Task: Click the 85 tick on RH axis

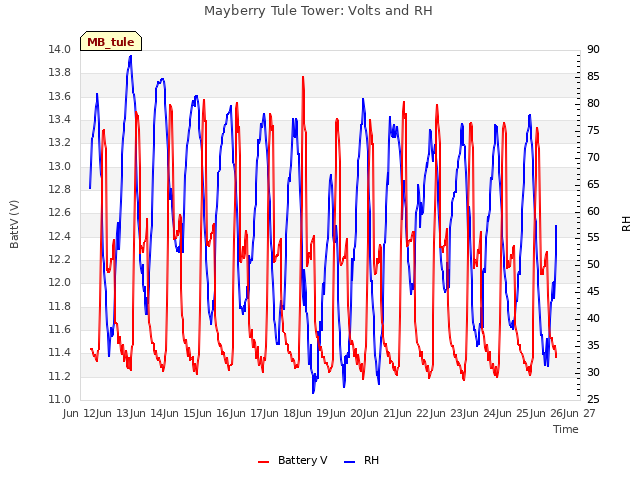Action: (593, 76)
